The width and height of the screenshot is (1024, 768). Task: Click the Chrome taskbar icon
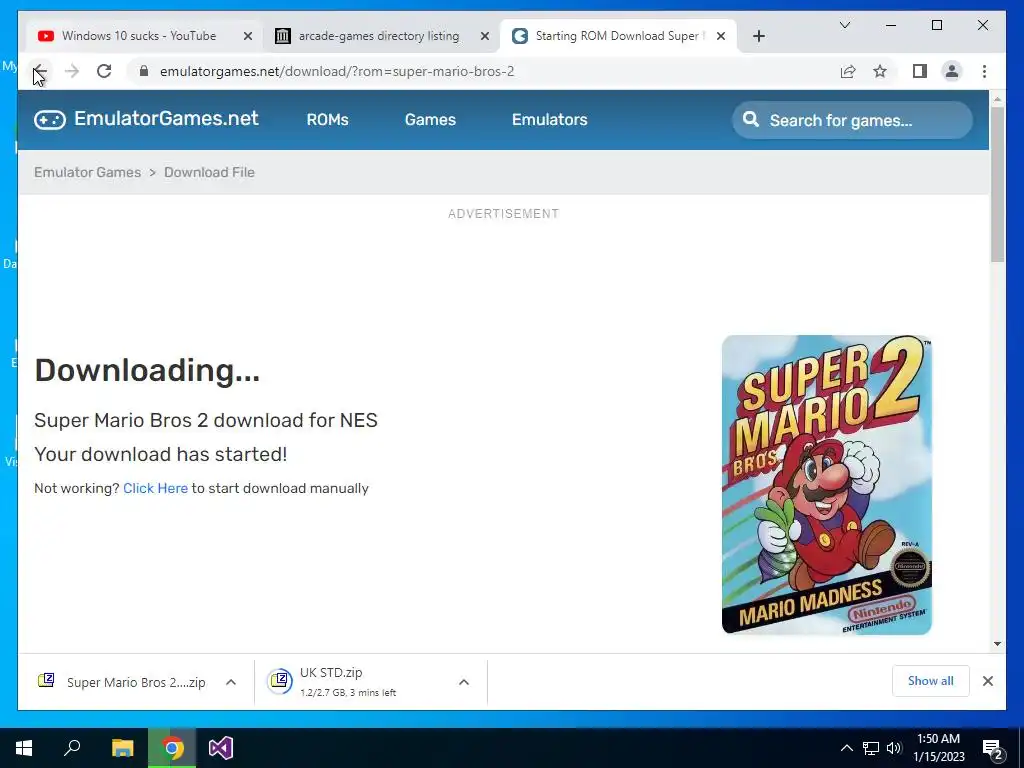pyautogui.click(x=172, y=748)
